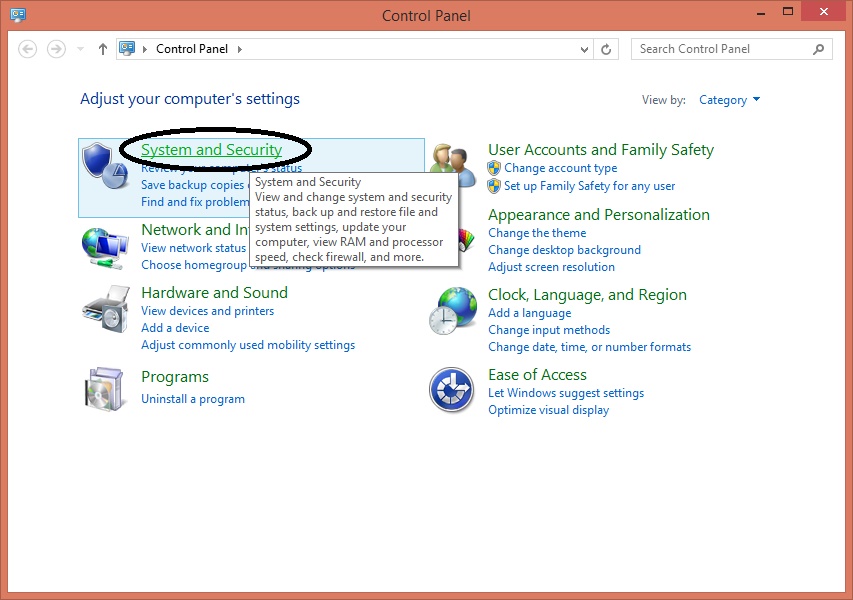Open the Network and Internet globe icon
The image size is (853, 600).
pyautogui.click(x=105, y=248)
